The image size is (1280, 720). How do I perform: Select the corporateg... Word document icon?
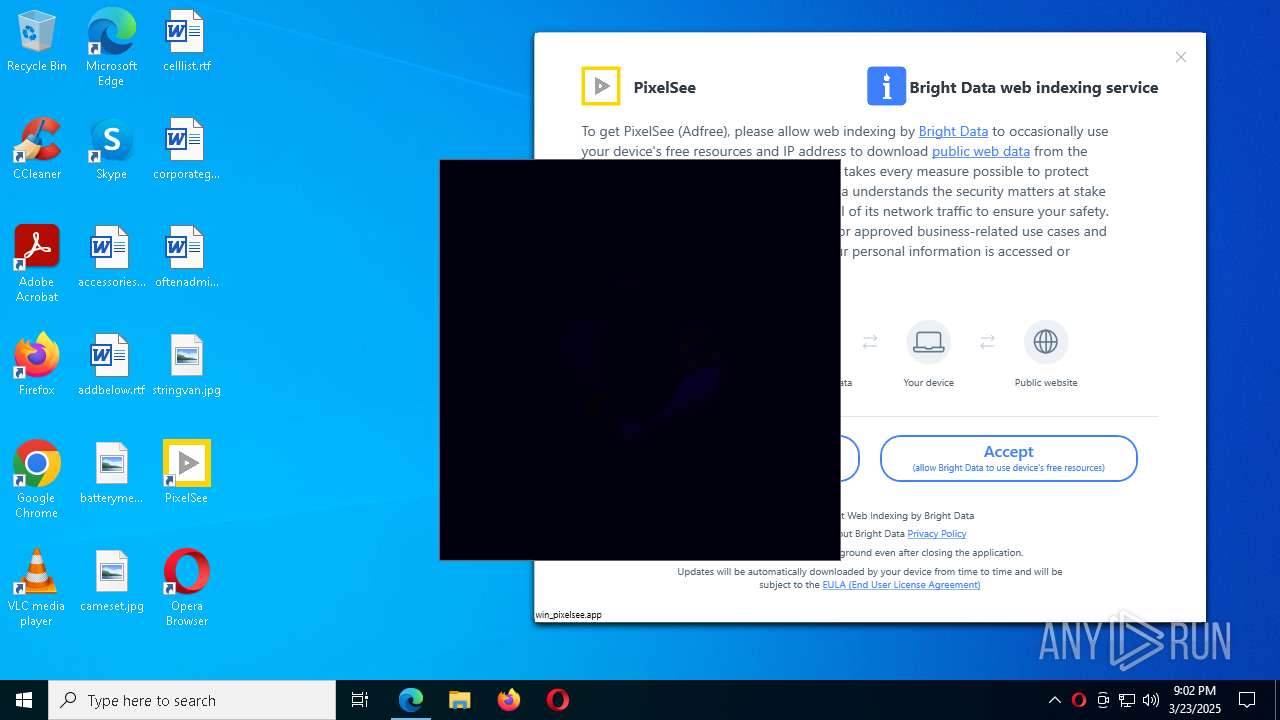click(x=186, y=149)
